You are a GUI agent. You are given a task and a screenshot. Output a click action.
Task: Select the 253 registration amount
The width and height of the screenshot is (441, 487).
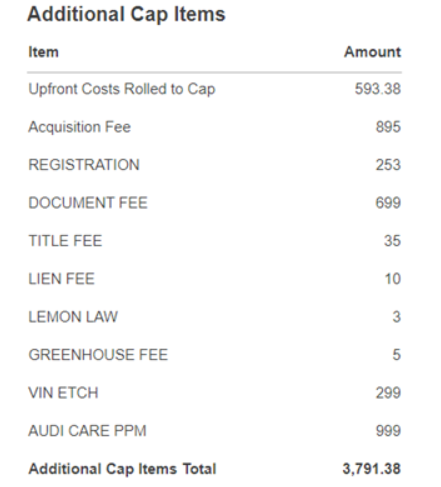(x=388, y=165)
